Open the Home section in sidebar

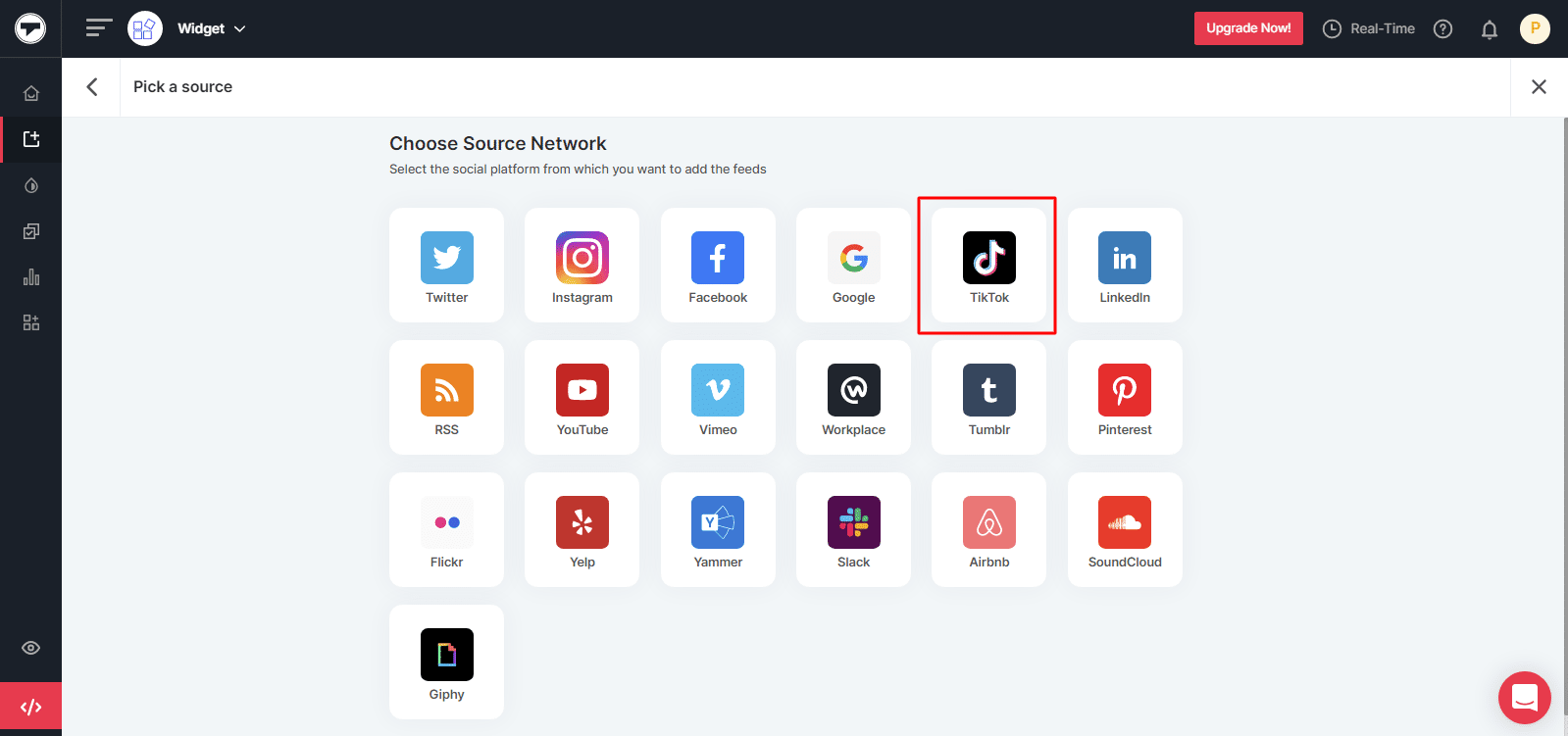click(x=31, y=94)
